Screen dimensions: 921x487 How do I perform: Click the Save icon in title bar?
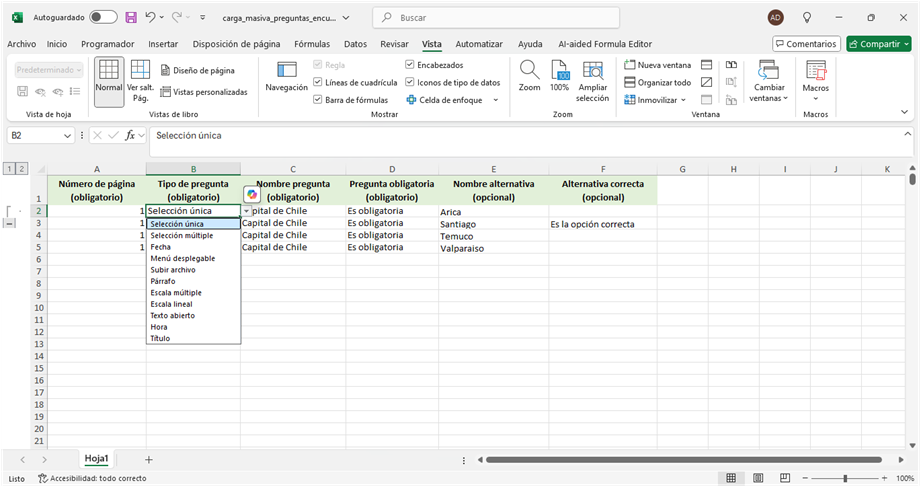[x=131, y=18]
